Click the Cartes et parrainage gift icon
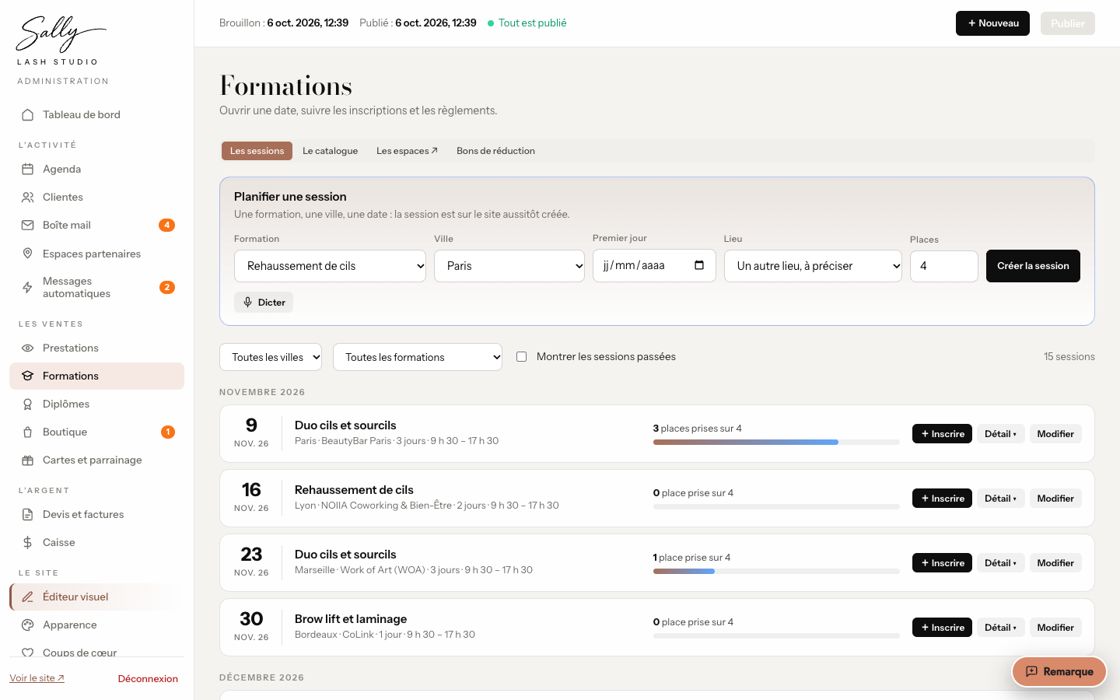This screenshot has height=700, width=1120. tap(27, 460)
